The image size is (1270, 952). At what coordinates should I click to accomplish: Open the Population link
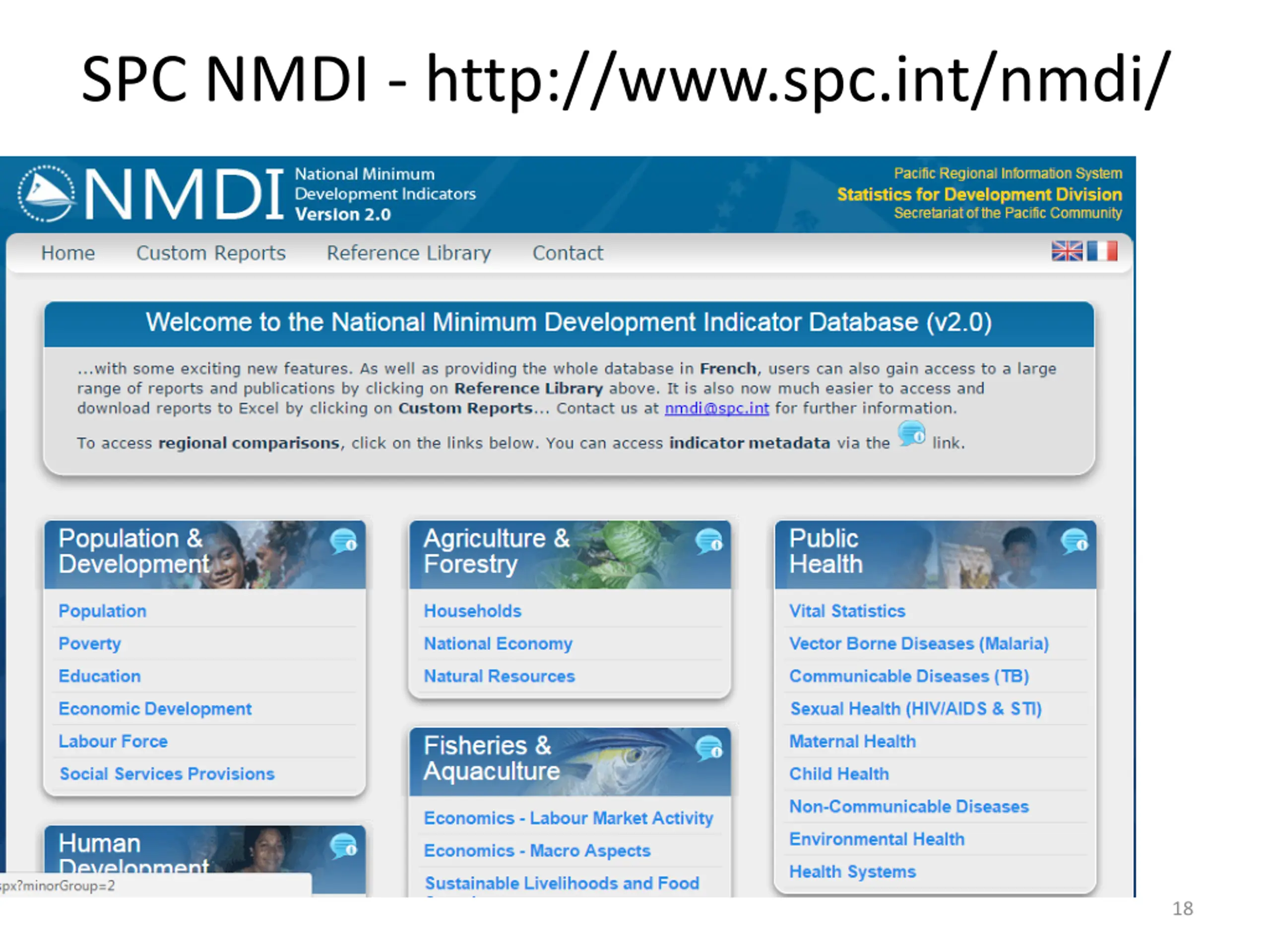click(102, 611)
